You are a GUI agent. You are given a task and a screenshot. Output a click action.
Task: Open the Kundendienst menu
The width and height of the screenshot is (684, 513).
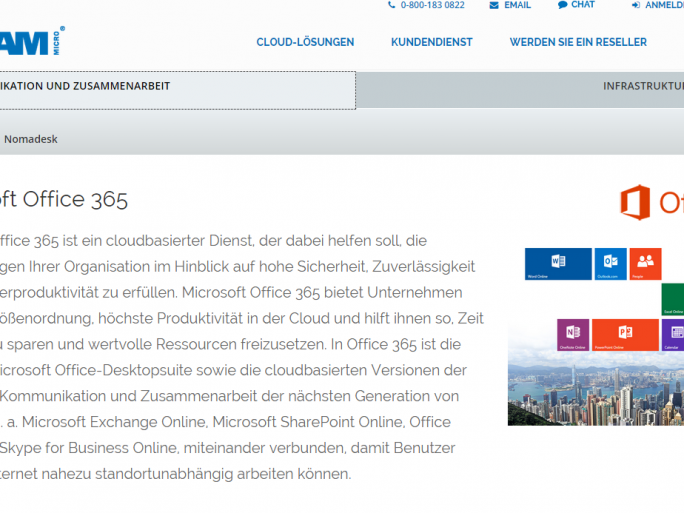(x=431, y=42)
